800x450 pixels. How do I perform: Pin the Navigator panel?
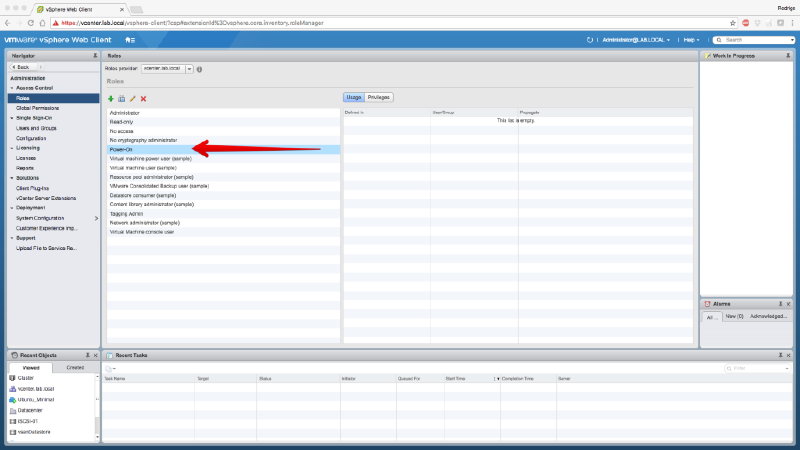pos(95,56)
